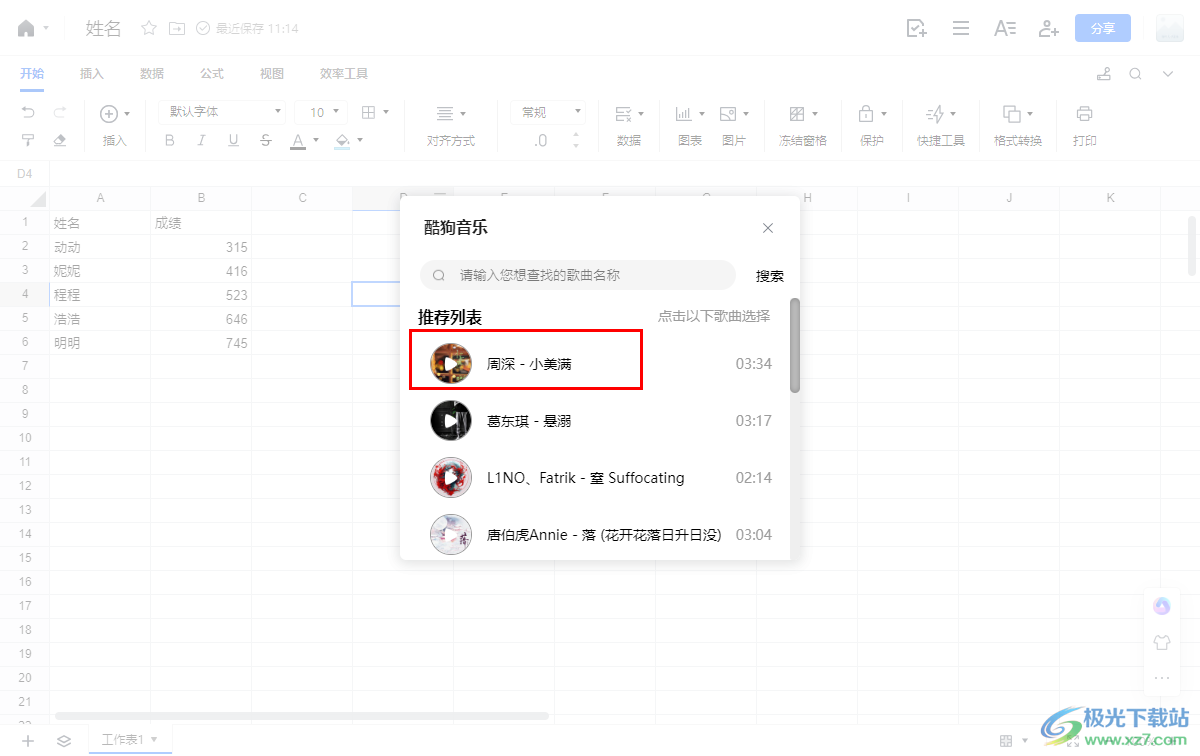Go to the home page icon
Image resolution: width=1200 pixels, height=756 pixels.
26,28
